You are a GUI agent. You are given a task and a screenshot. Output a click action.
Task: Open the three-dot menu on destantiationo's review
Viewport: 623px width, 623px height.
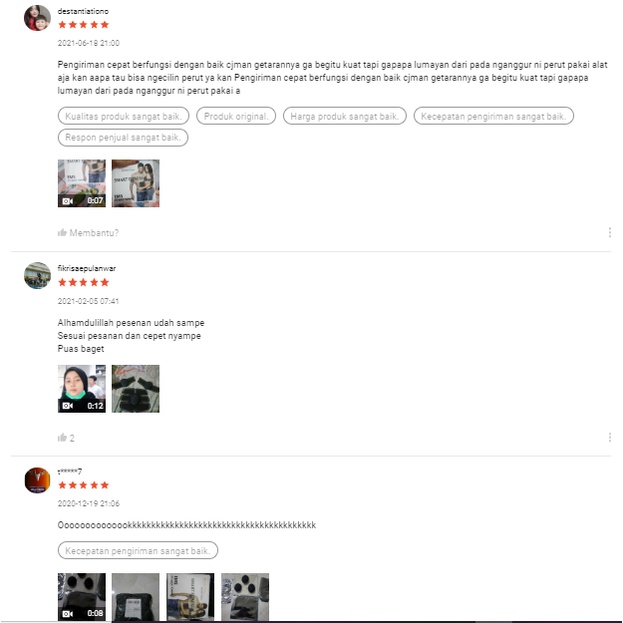pyautogui.click(x=609, y=232)
